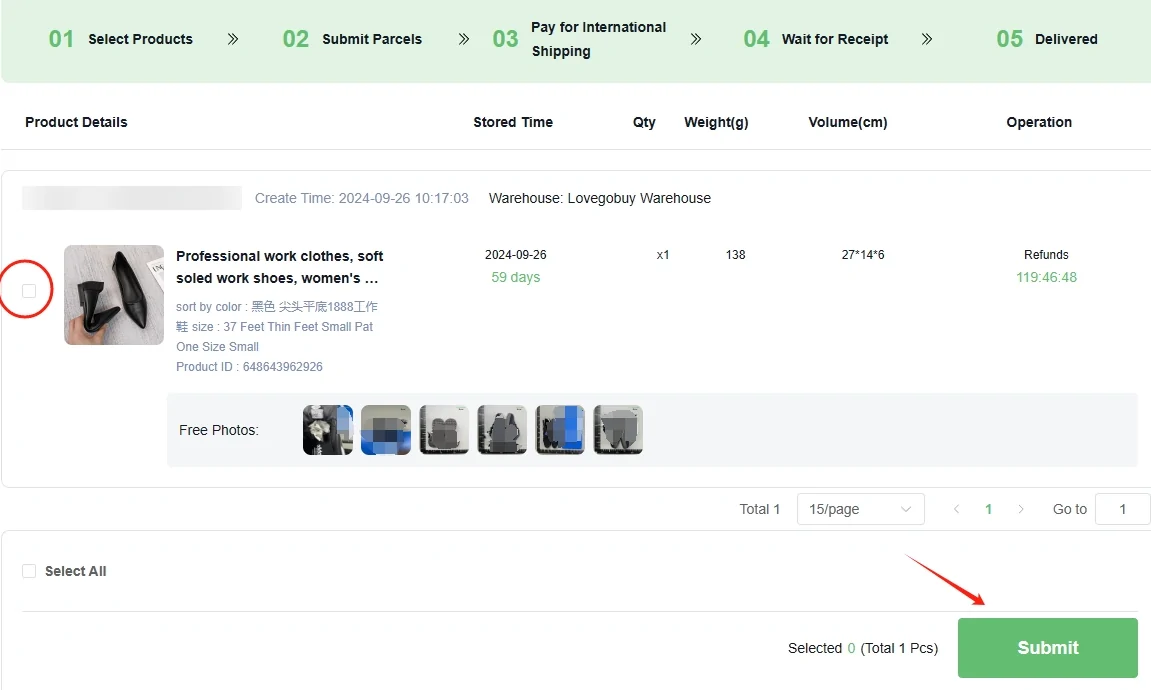Click the Go to page input field
This screenshot has width=1151, height=690.
(x=1122, y=509)
